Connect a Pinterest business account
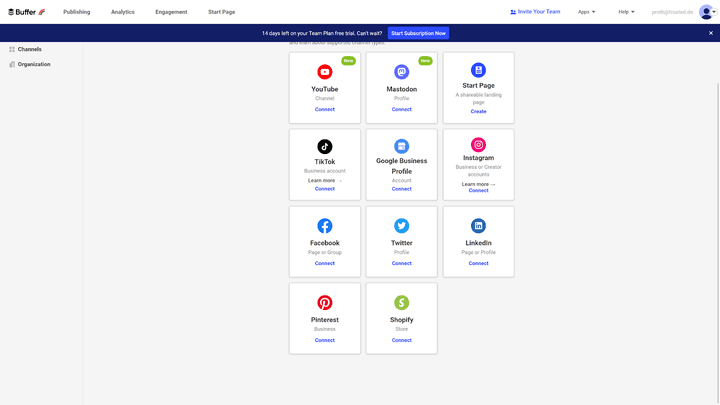720x405 pixels. click(325, 340)
